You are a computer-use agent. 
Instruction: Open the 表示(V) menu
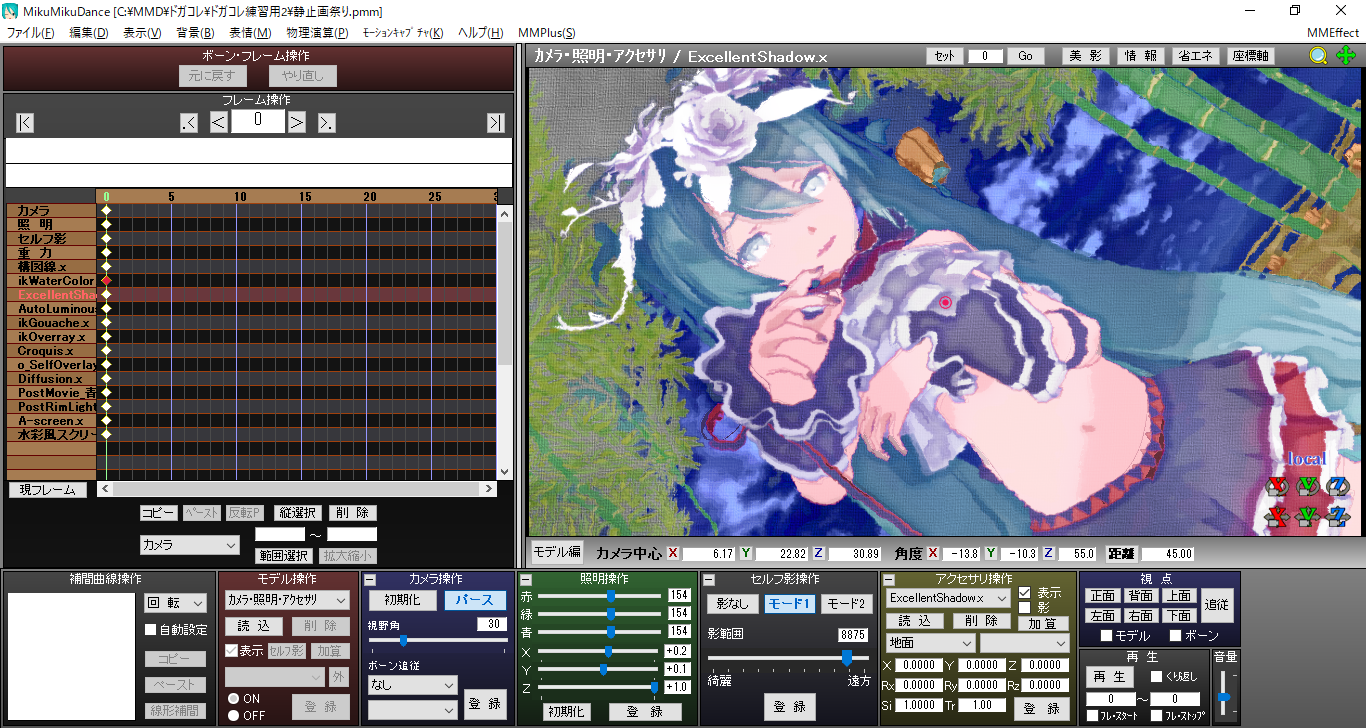[141, 33]
